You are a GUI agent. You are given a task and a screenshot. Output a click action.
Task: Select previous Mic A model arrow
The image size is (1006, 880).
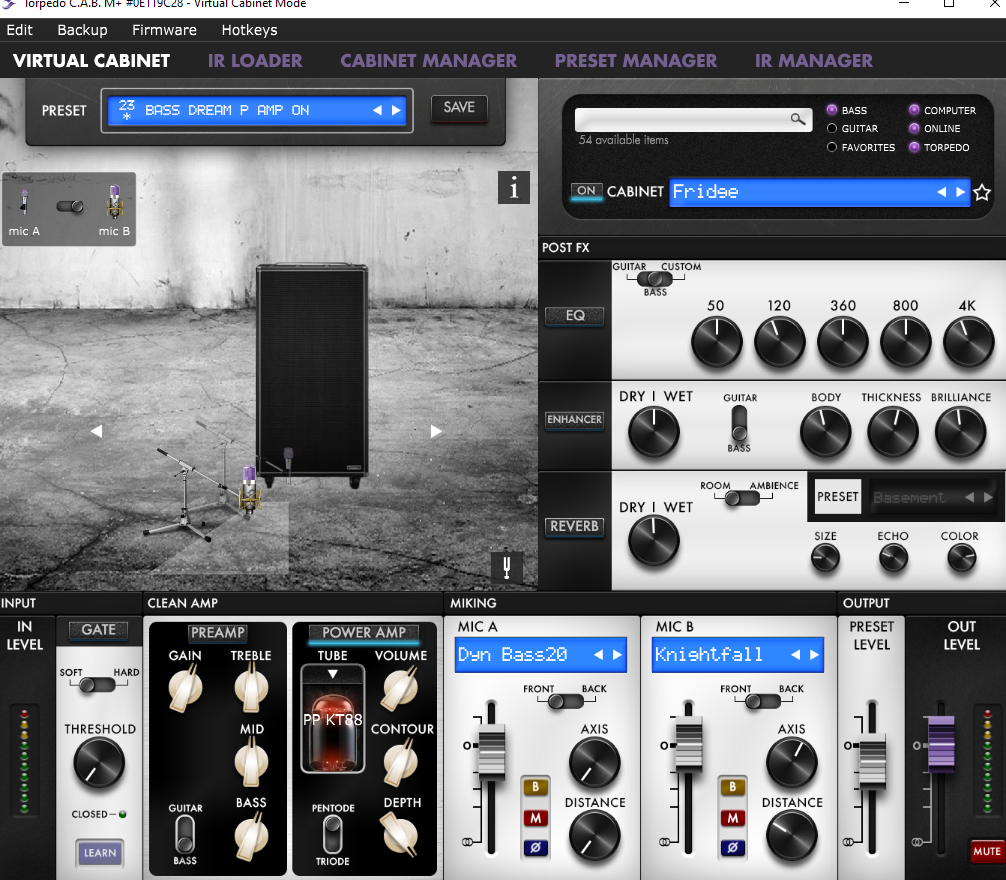[598, 654]
